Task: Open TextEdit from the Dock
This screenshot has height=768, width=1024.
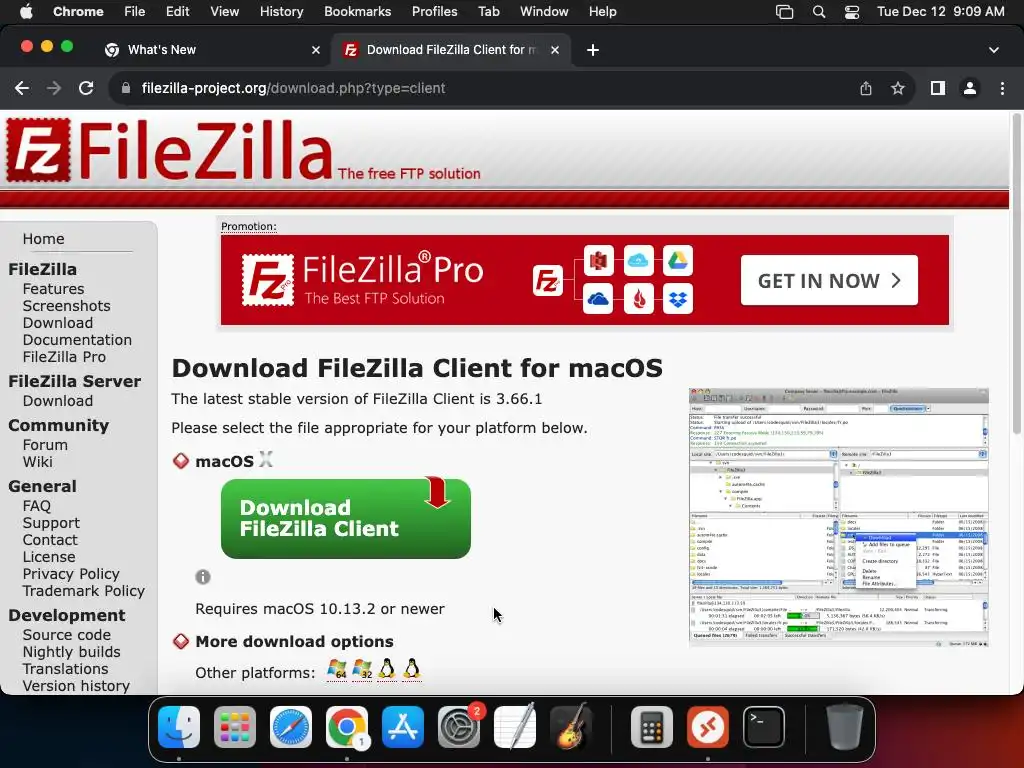Action: click(515, 727)
